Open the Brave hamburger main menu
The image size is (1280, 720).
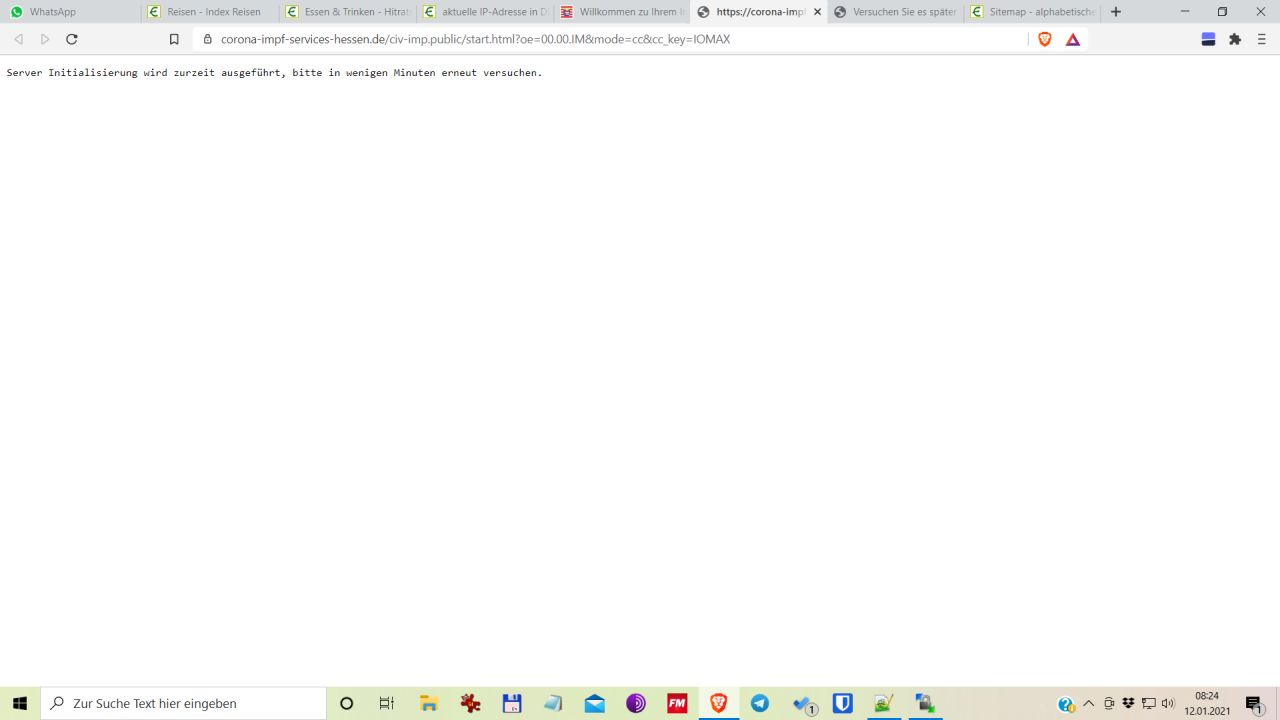pyautogui.click(x=1262, y=39)
